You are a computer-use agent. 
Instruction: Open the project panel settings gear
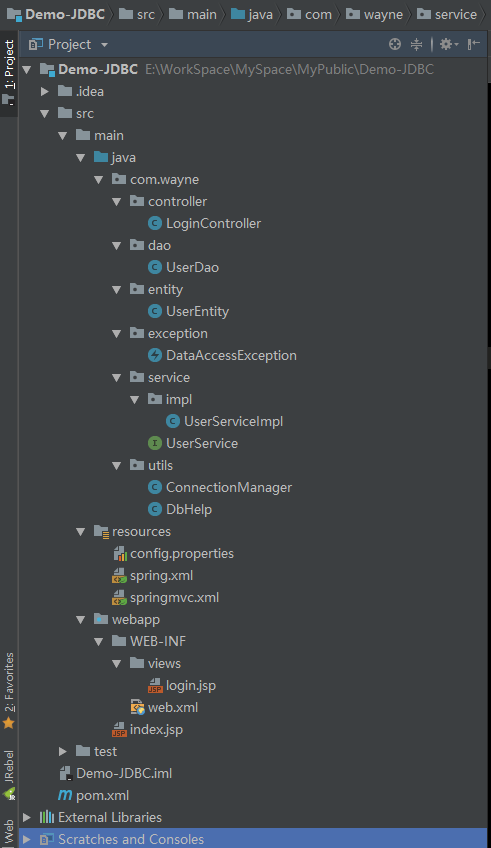448,44
